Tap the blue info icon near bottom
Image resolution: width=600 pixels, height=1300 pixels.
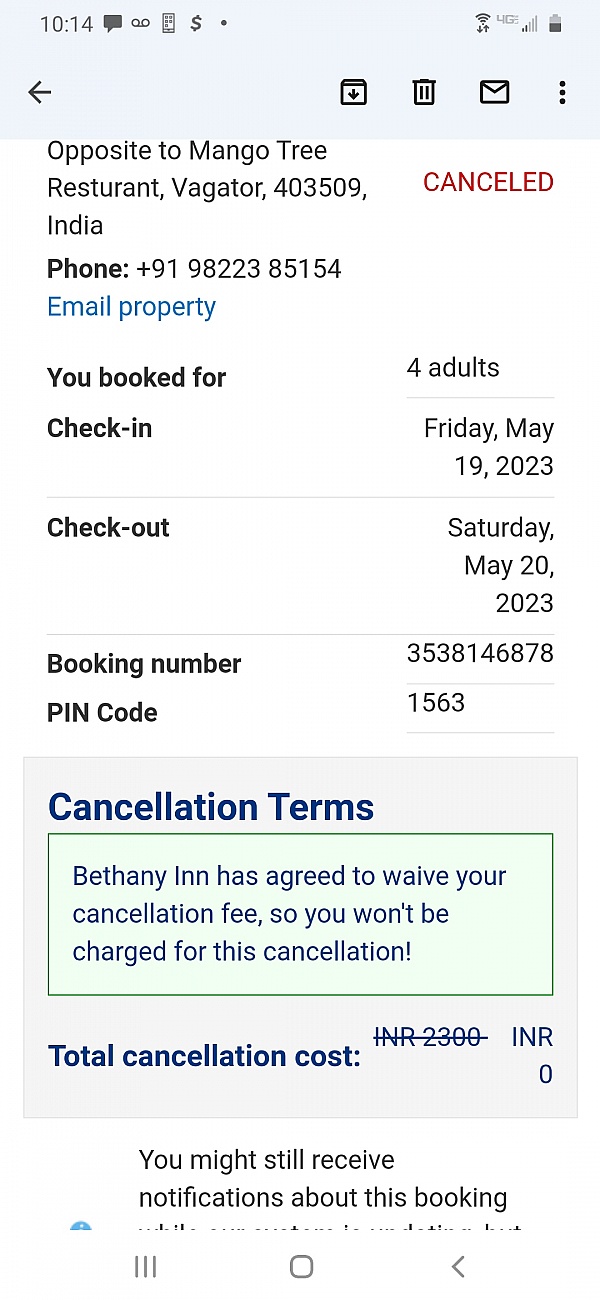coord(81,1230)
